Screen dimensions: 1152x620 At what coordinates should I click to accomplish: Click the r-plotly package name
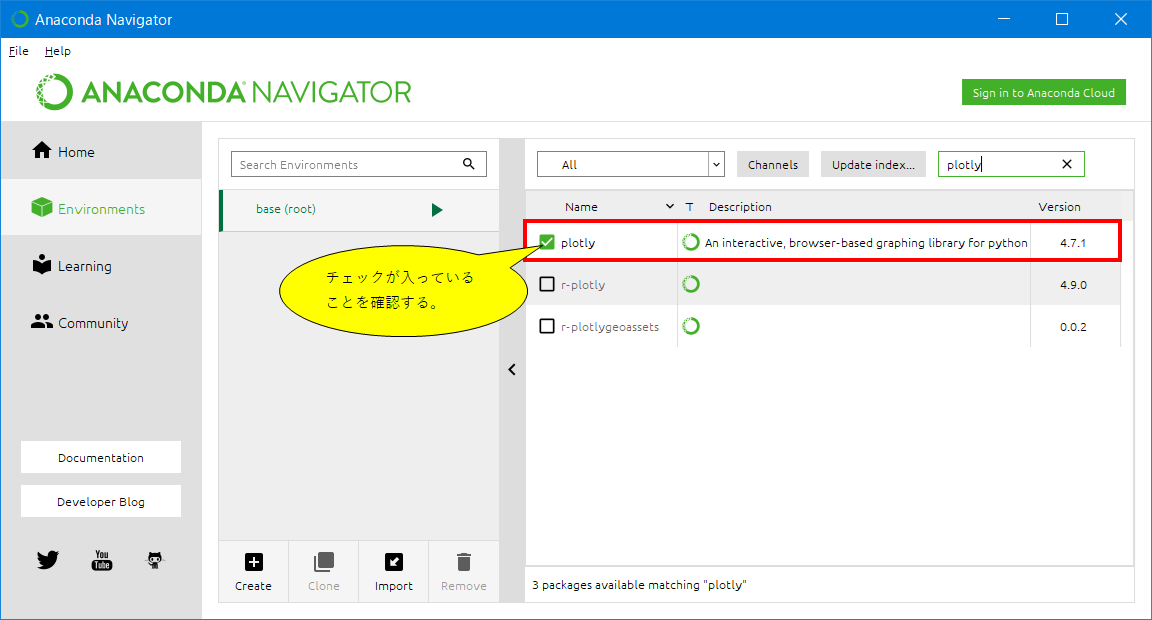click(583, 285)
